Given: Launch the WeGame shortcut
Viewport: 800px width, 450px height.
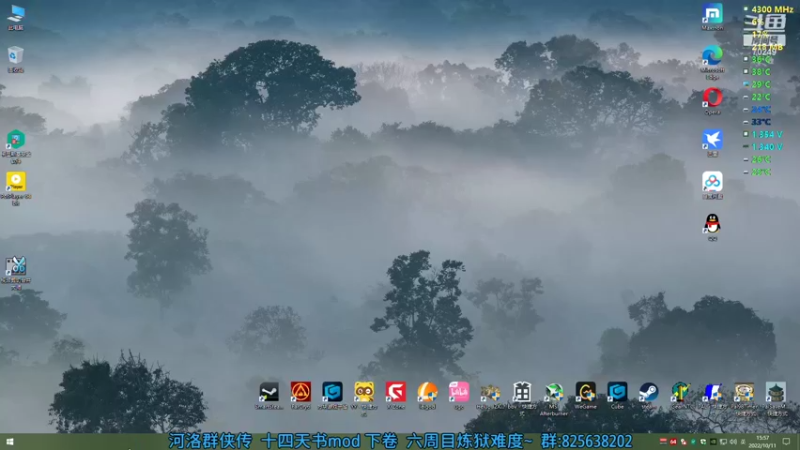Looking at the screenshot, I should (x=586, y=395).
